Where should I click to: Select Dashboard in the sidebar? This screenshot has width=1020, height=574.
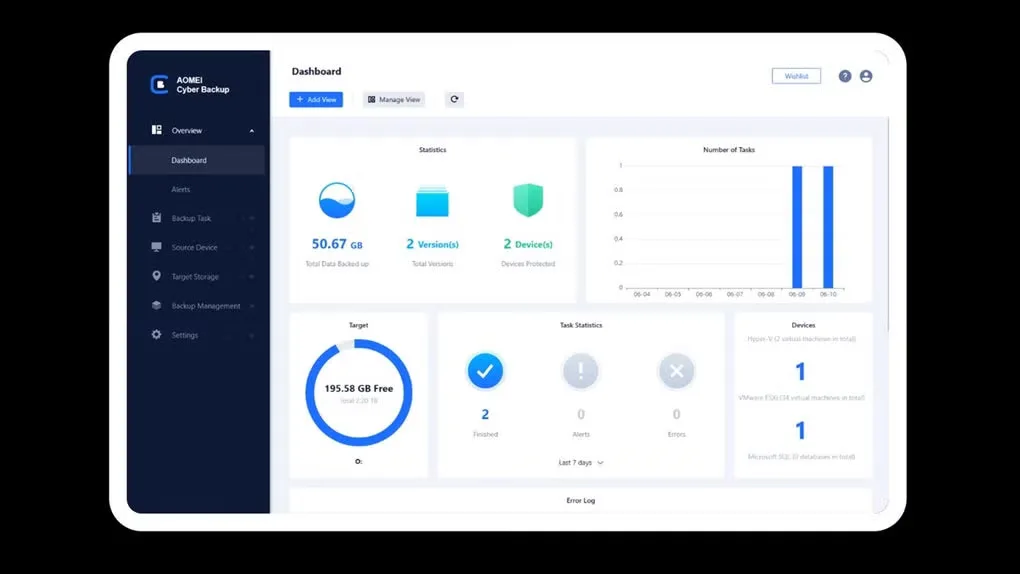point(197,160)
